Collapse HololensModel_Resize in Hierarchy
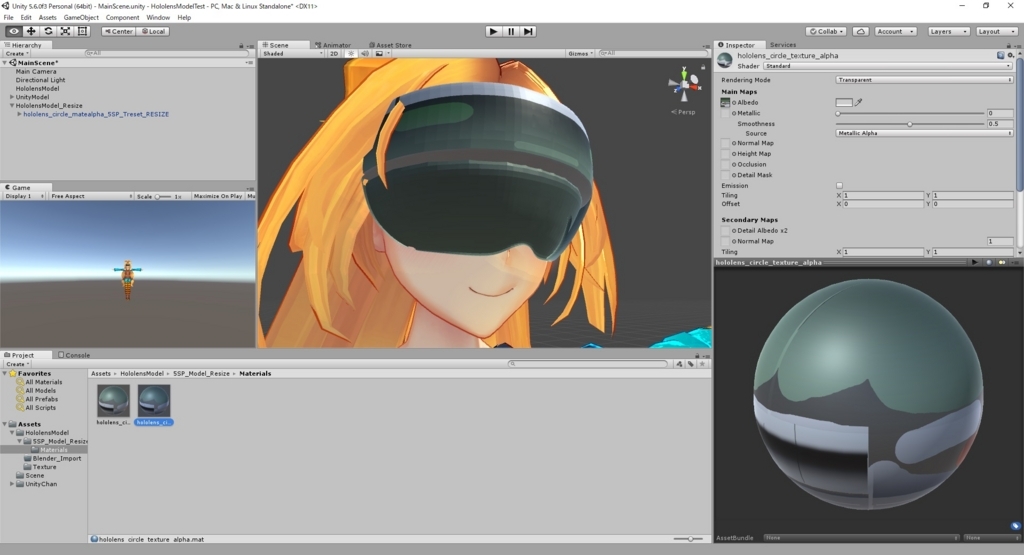This screenshot has width=1024, height=555. click(12, 105)
